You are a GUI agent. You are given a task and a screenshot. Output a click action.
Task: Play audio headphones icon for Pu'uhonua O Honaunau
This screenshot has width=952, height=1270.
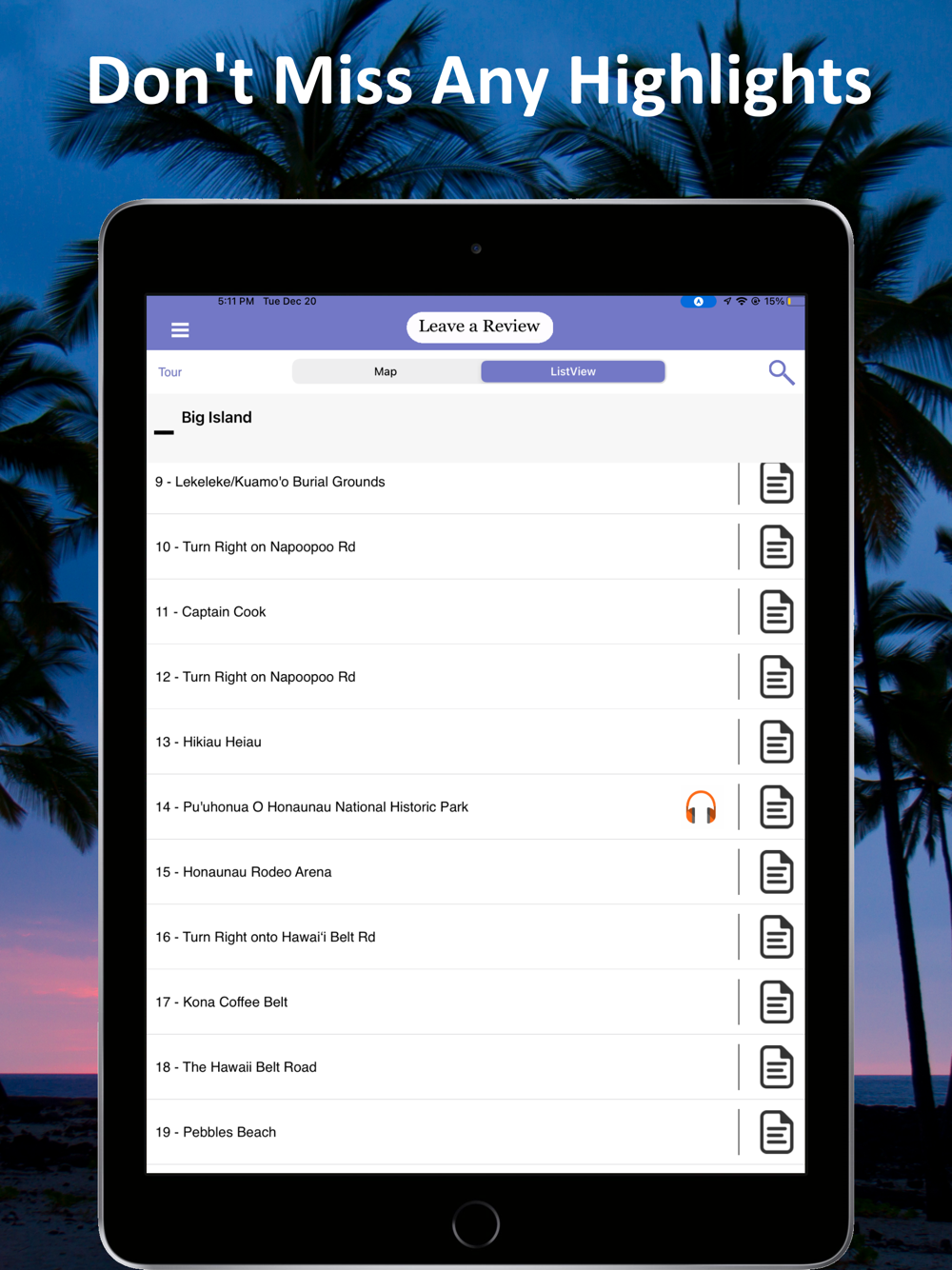[x=701, y=807]
